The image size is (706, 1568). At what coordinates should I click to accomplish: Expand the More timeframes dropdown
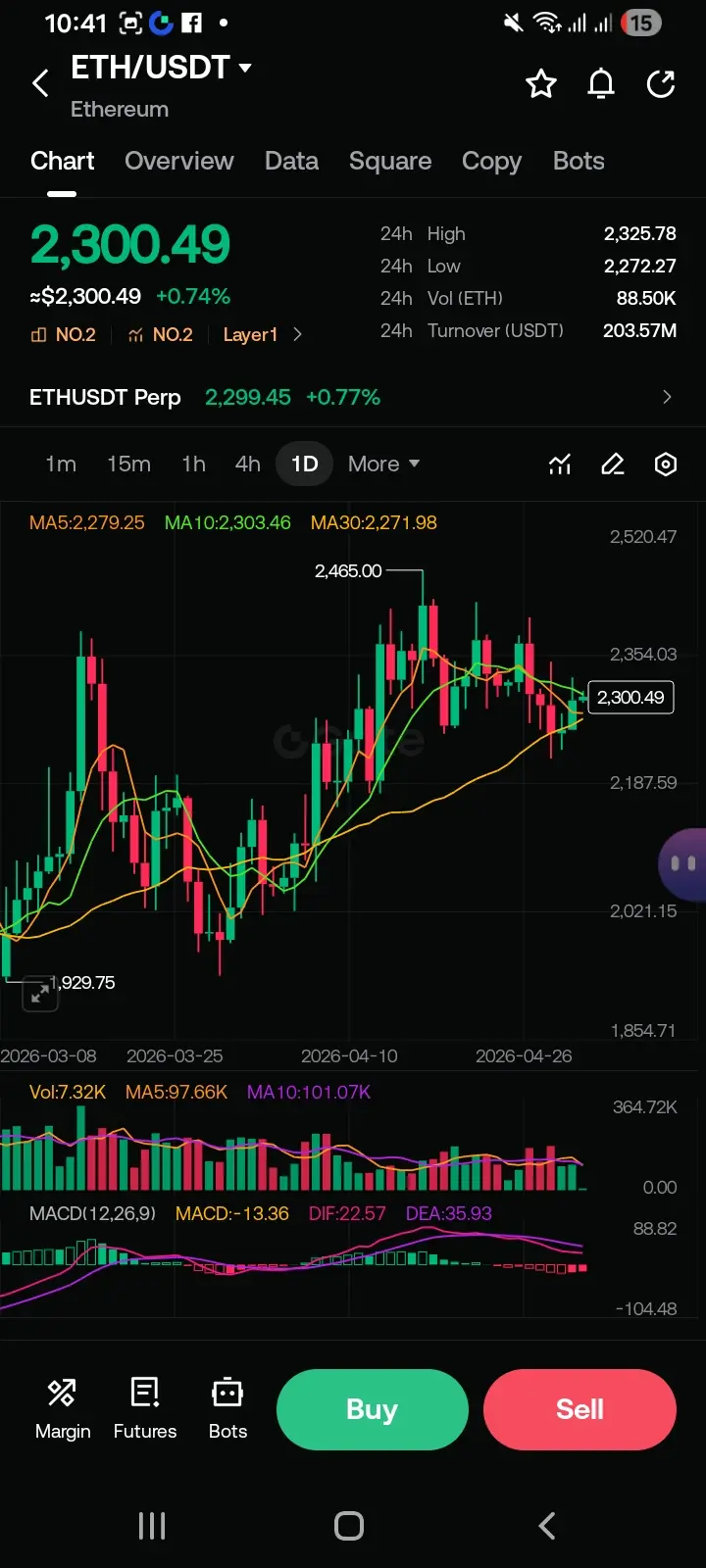tap(383, 464)
